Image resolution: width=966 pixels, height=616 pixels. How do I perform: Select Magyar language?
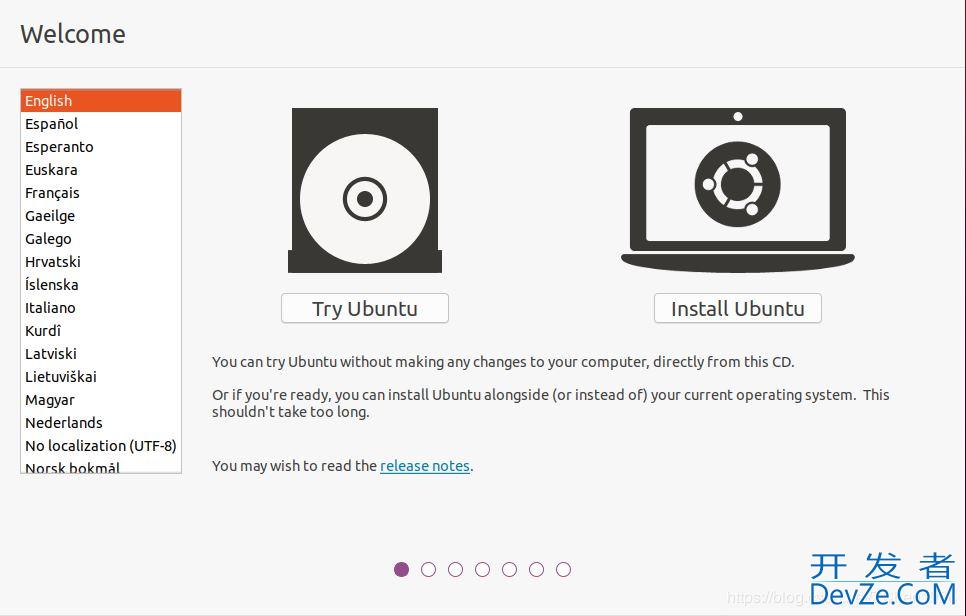(101, 400)
